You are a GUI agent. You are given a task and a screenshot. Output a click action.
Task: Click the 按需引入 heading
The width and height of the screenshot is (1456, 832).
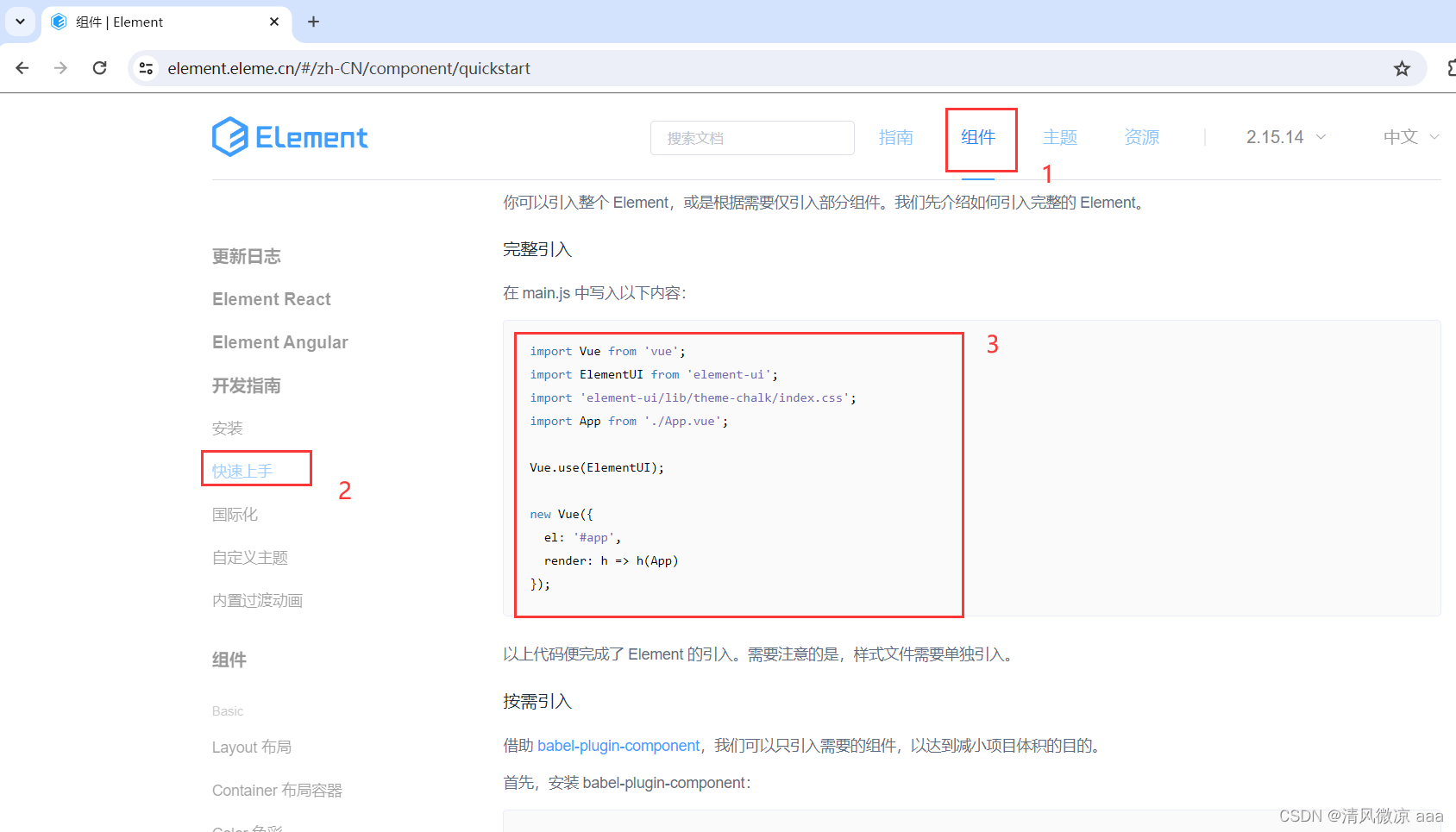(537, 701)
